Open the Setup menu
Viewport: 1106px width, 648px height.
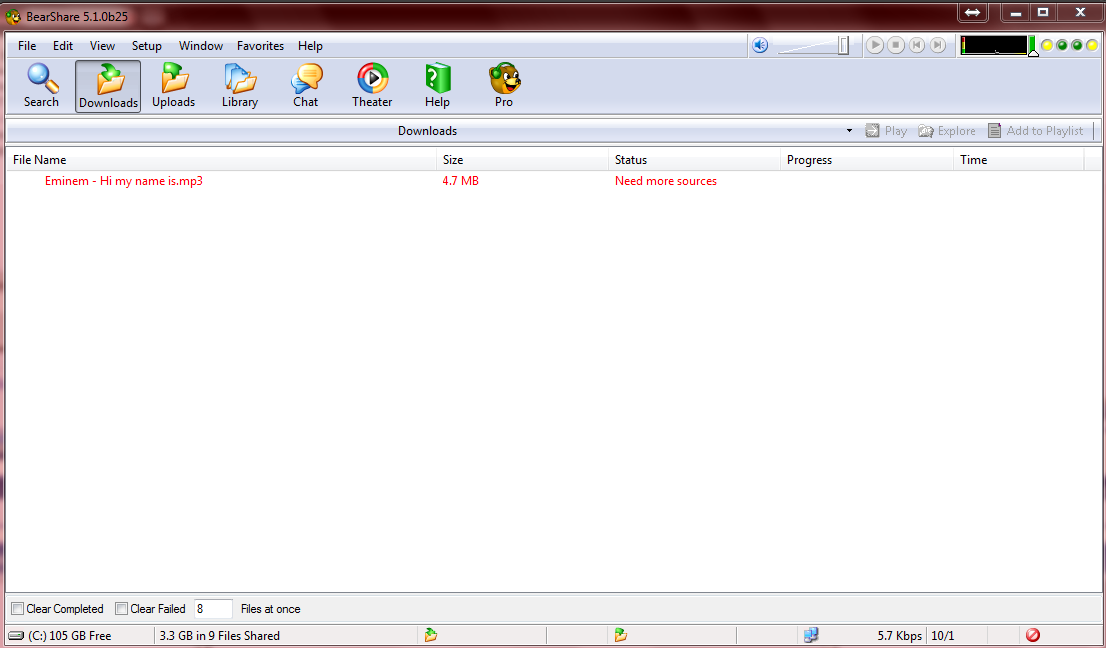coord(146,46)
